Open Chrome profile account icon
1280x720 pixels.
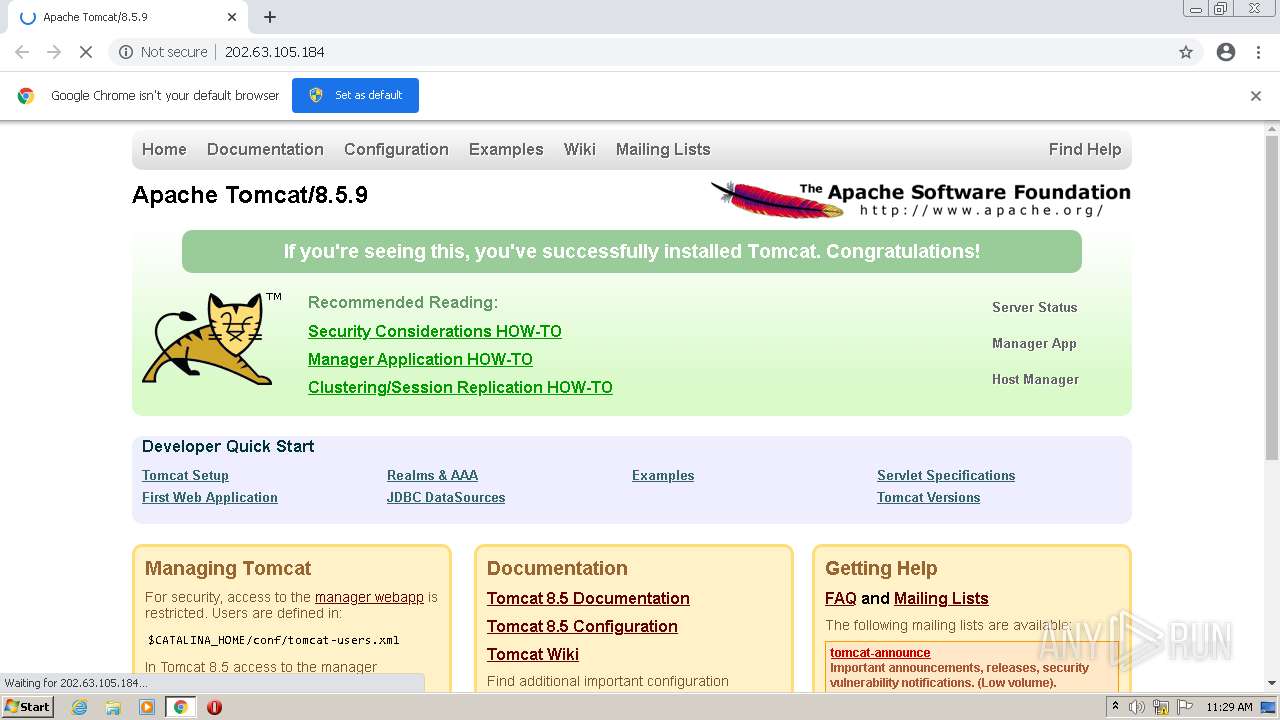click(1226, 52)
